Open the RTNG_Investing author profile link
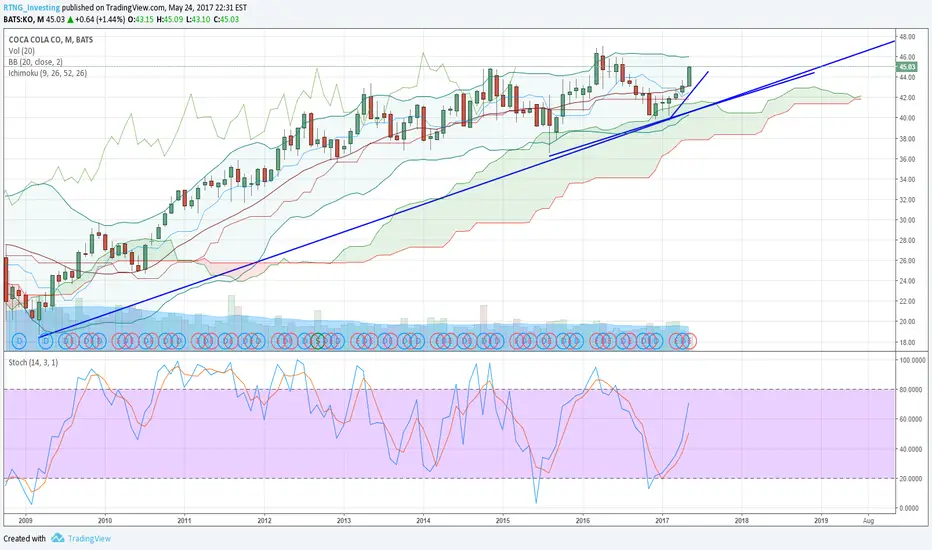The image size is (932, 550). 32,8
